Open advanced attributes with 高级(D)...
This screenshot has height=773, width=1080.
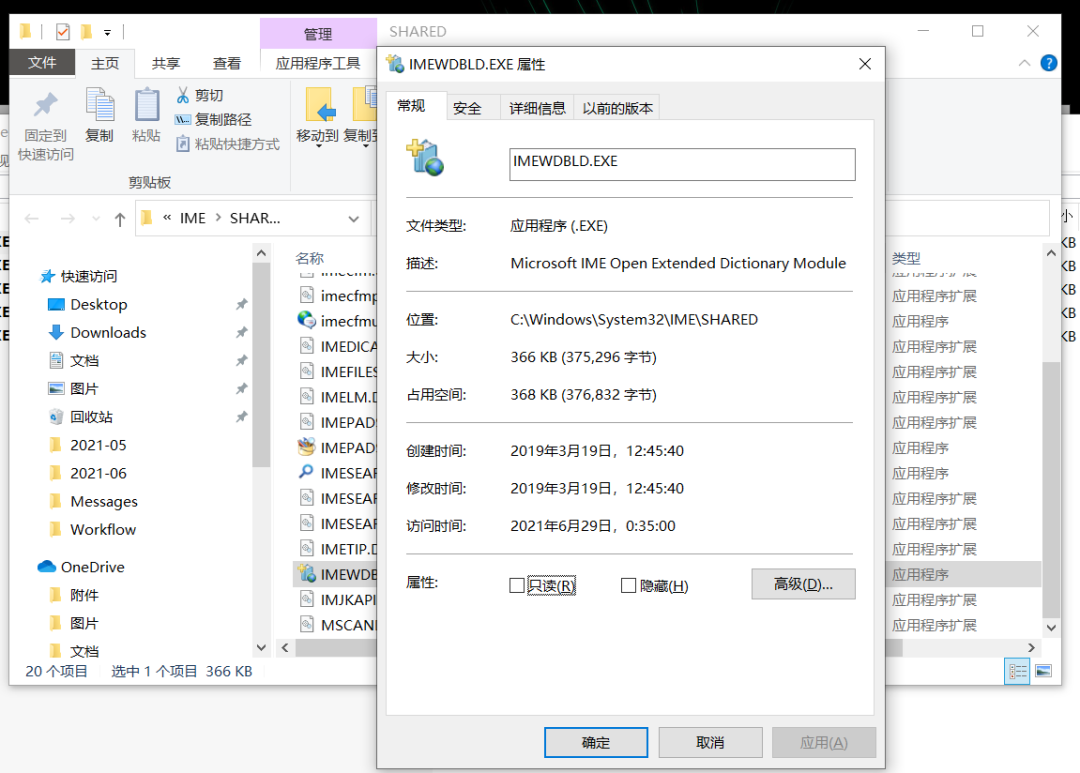click(x=803, y=584)
